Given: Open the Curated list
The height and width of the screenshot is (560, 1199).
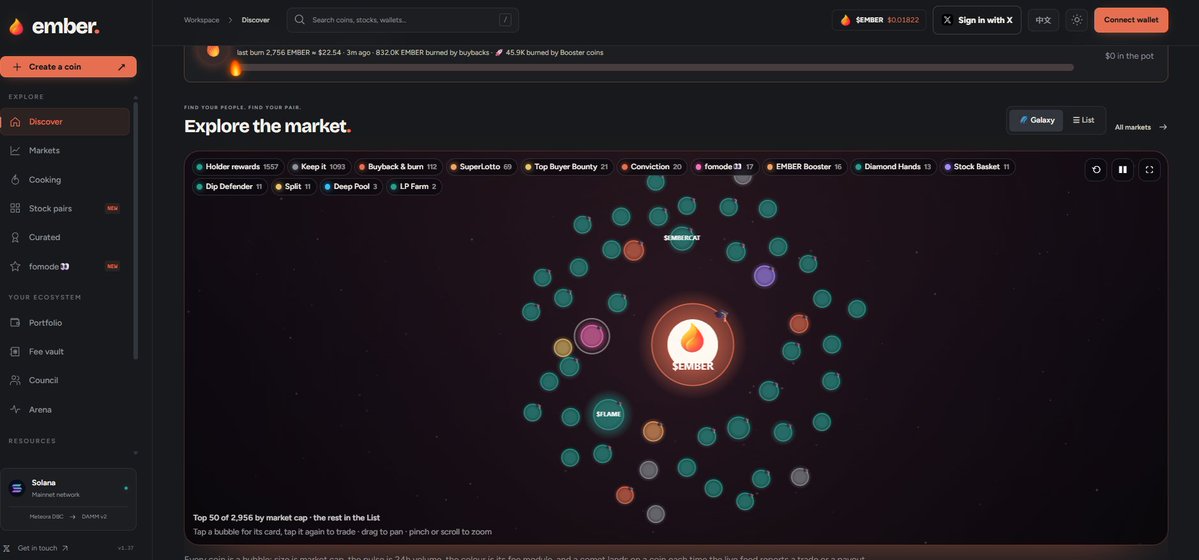Looking at the screenshot, I should pyautogui.click(x=65, y=237).
